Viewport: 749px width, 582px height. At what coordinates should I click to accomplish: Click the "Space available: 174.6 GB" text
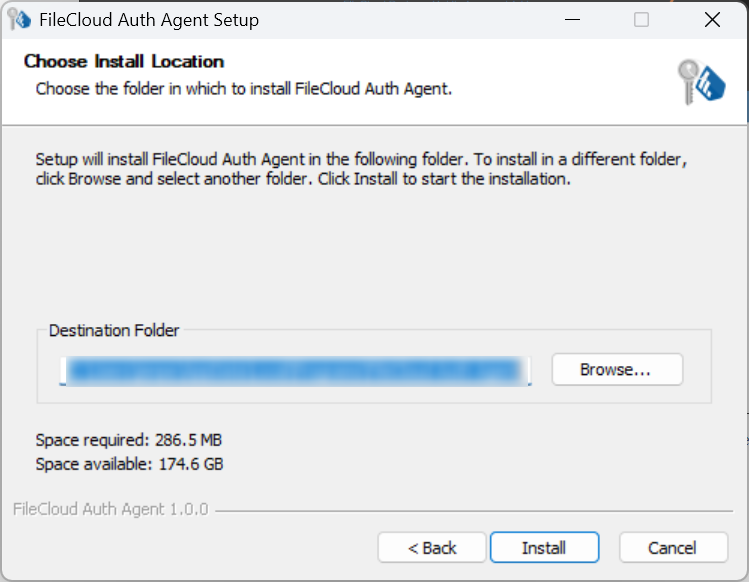(129, 464)
